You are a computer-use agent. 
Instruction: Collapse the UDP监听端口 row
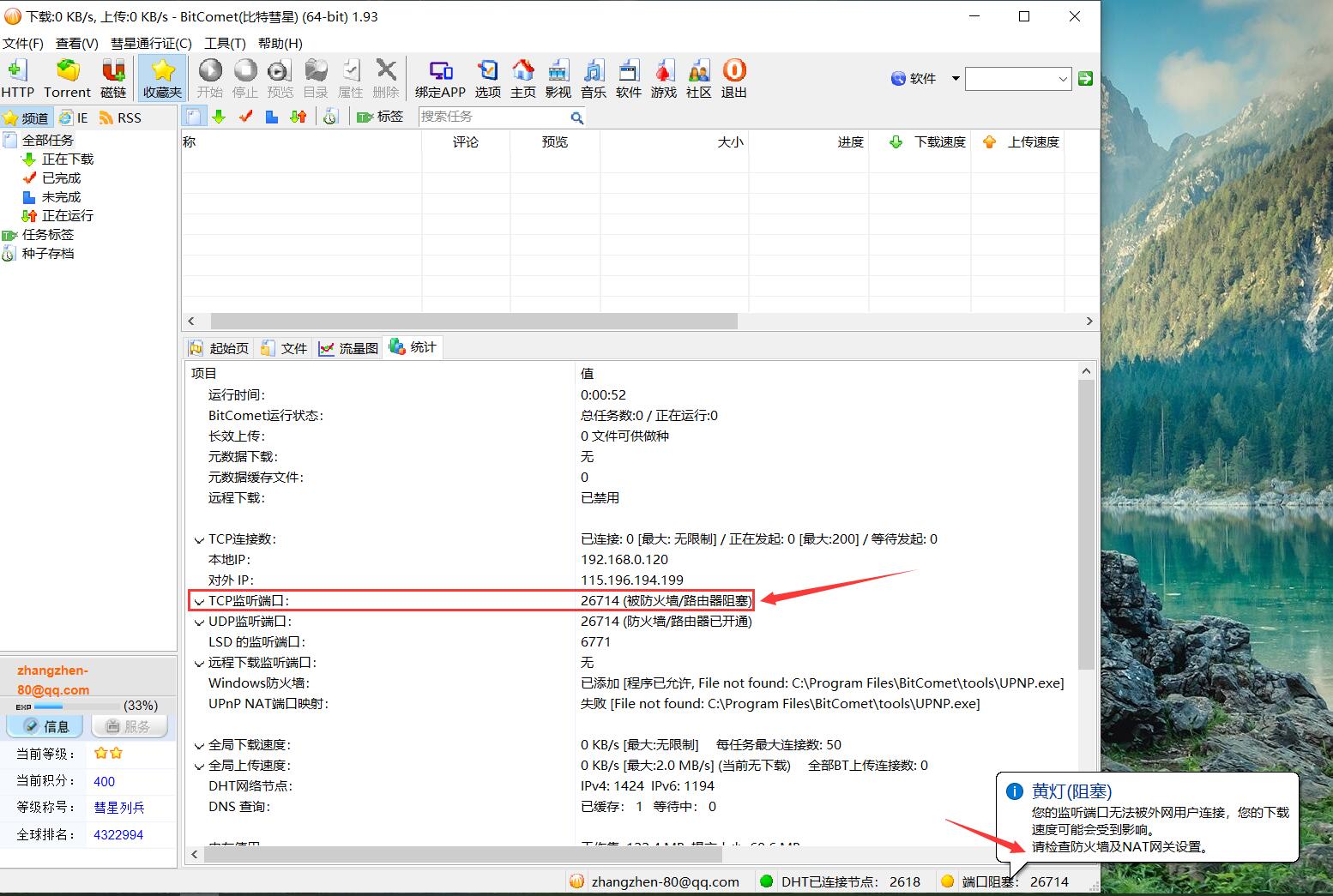pyautogui.click(x=199, y=622)
